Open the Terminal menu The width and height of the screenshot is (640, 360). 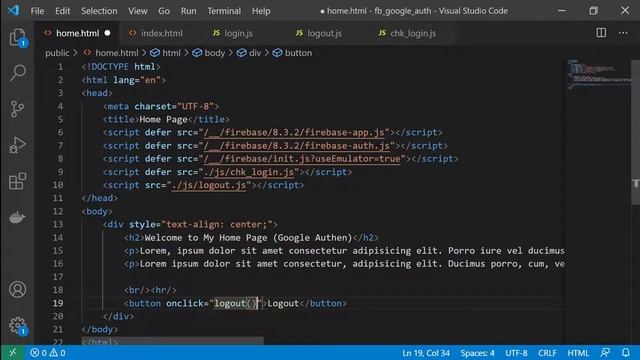pos(224,11)
